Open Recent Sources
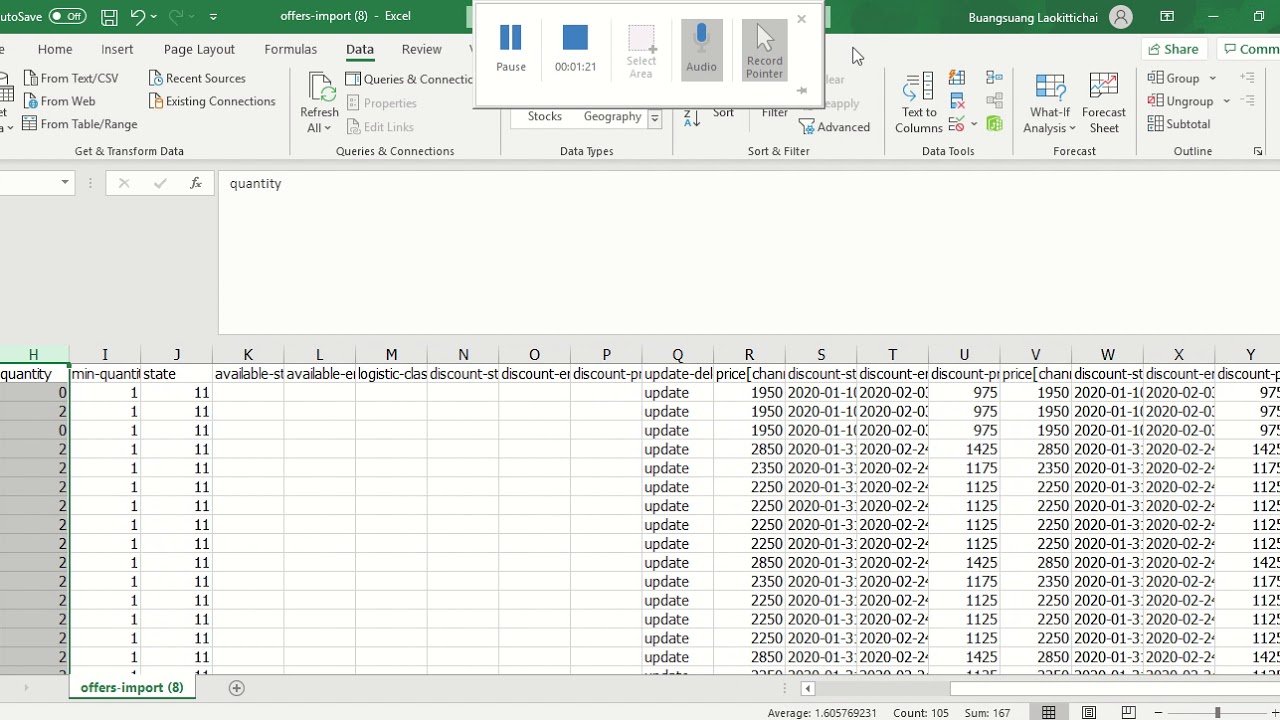Screen dimensions: 1280x720 coord(197,78)
